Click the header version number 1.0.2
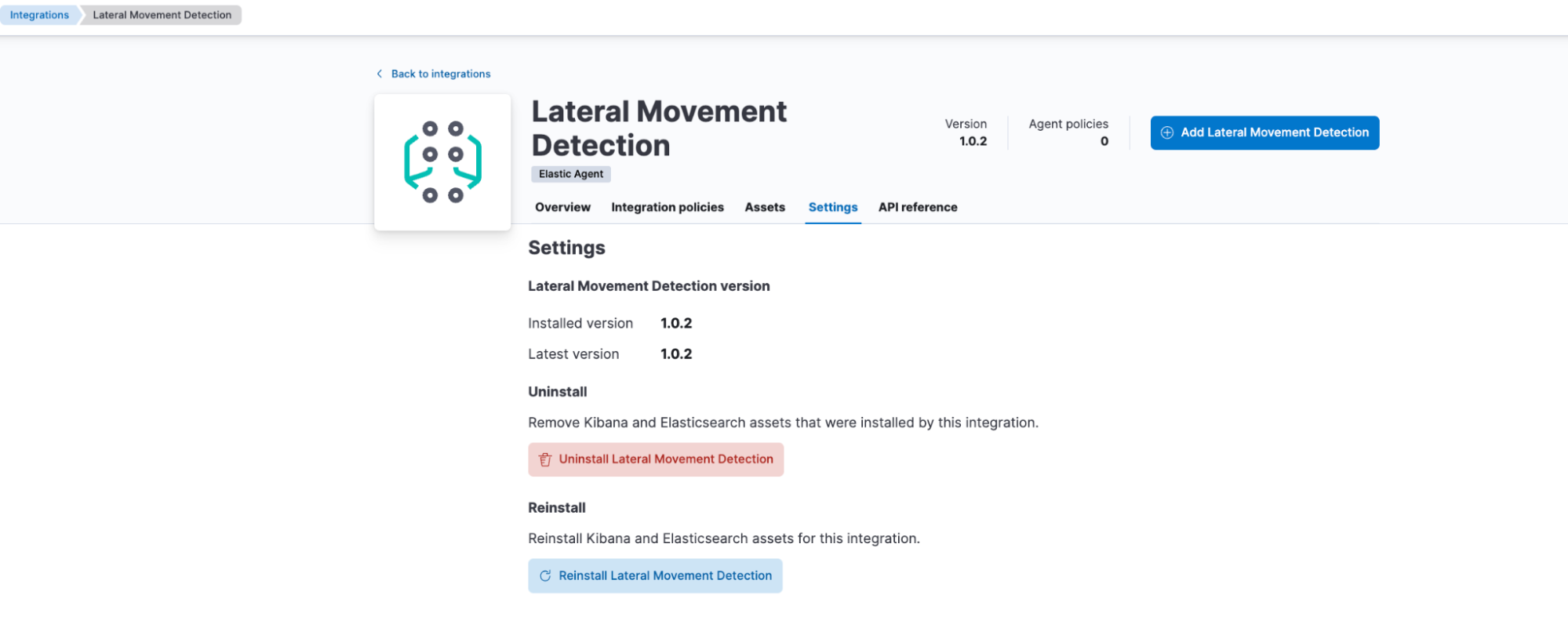This screenshot has height=631, width=1568. pos(973,141)
